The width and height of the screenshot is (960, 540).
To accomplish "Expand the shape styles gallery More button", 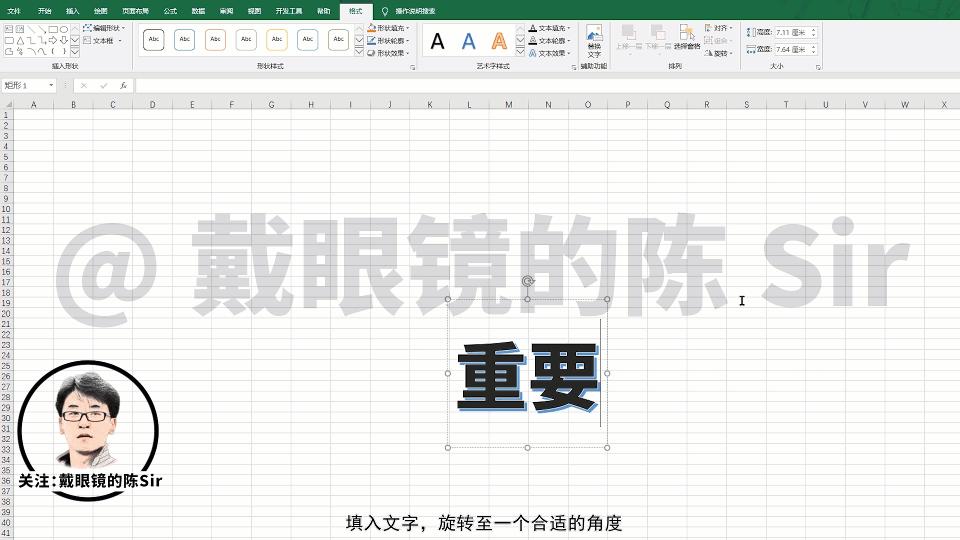I will (x=359, y=53).
